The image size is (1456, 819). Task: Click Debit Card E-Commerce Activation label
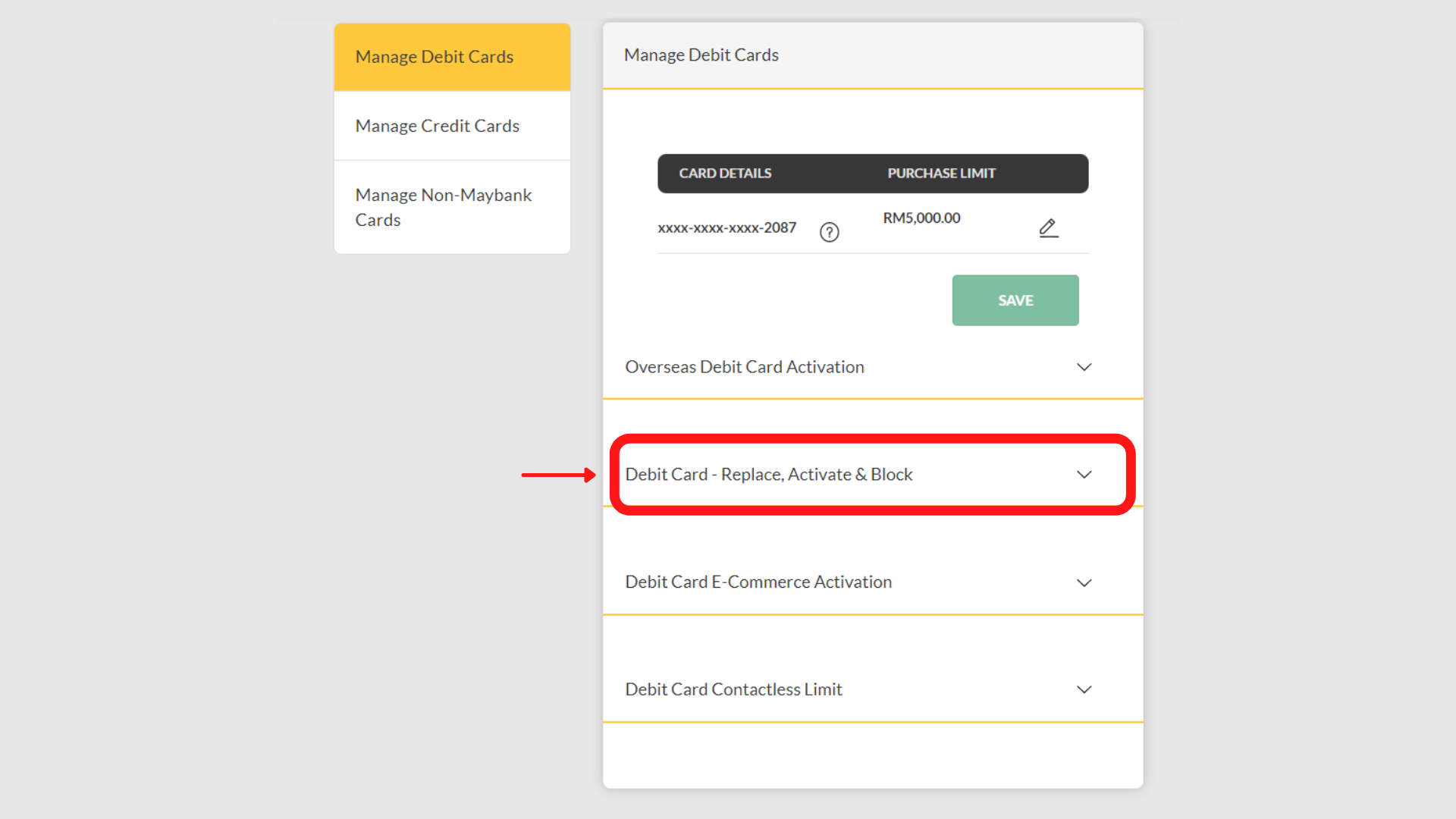(758, 582)
